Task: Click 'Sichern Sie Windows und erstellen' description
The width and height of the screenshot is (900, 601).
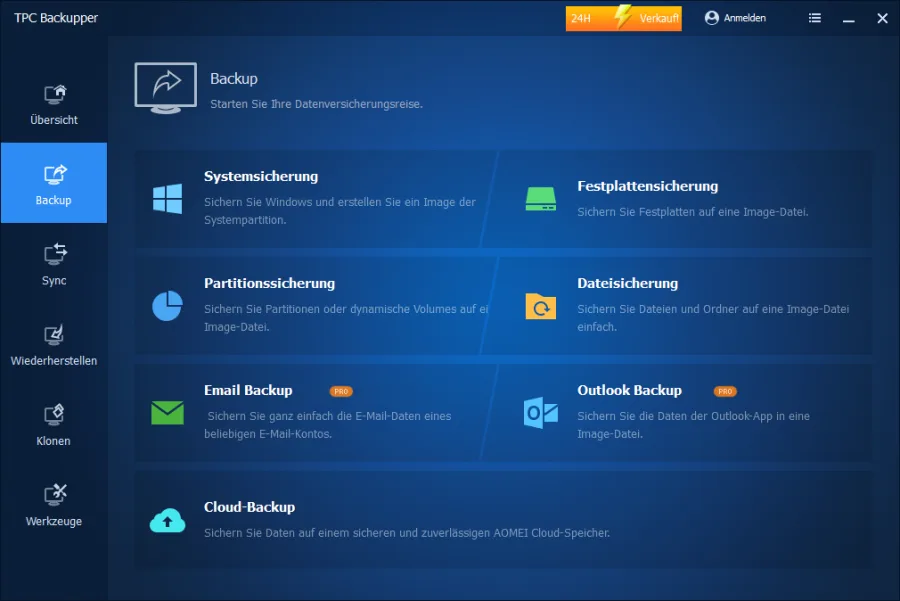Action: pos(340,211)
